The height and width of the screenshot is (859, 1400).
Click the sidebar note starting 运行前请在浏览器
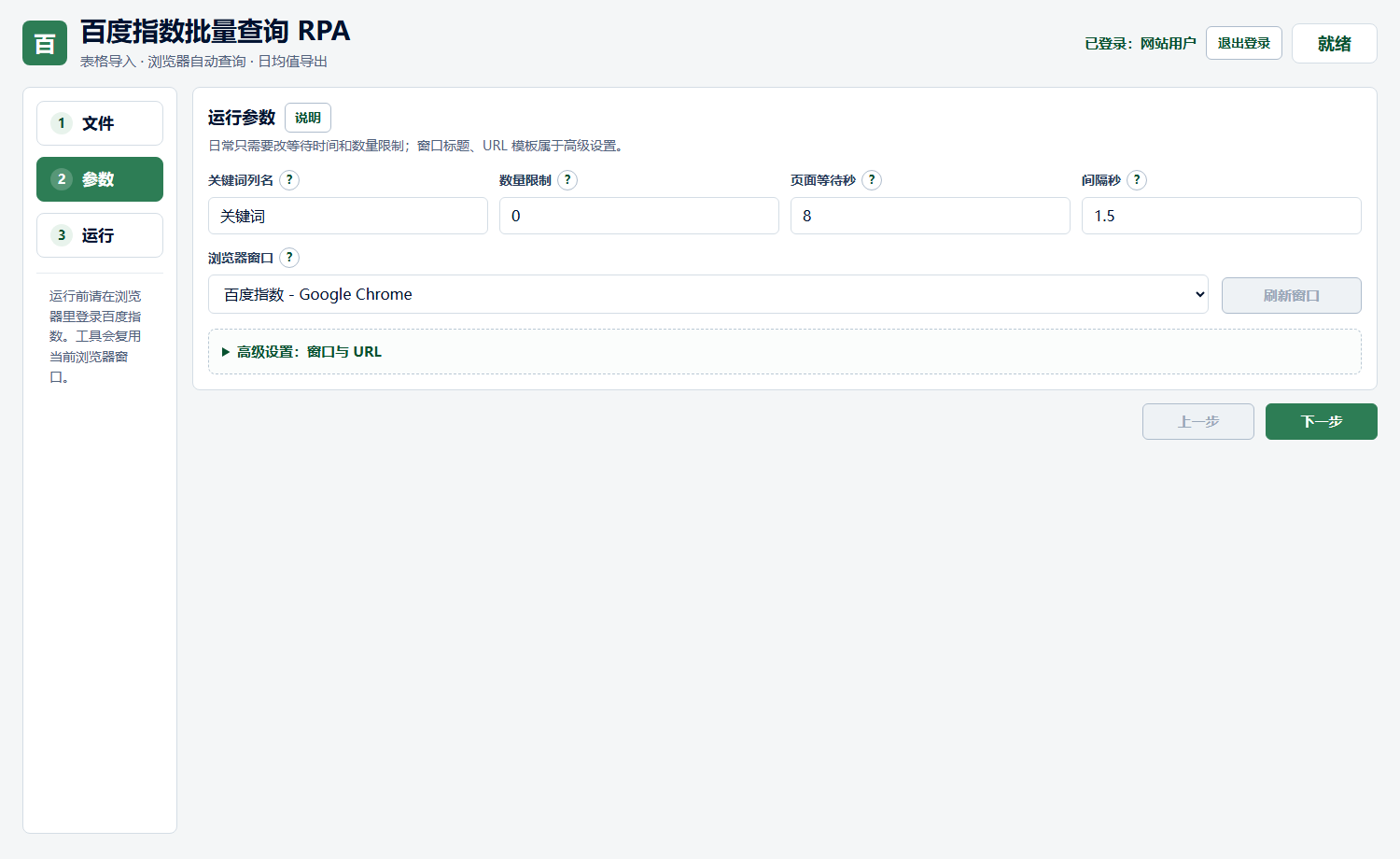pos(95,336)
